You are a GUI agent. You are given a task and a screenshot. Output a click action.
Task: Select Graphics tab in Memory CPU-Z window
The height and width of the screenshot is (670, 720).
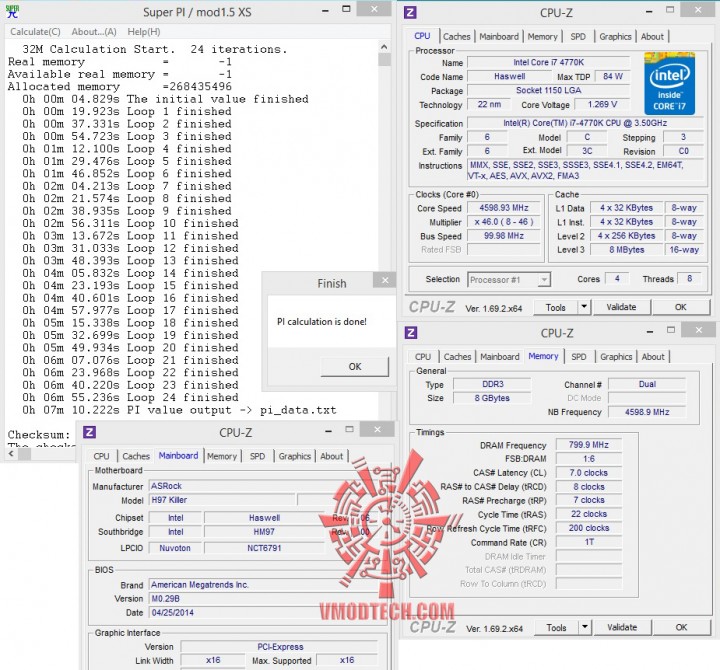pos(616,357)
